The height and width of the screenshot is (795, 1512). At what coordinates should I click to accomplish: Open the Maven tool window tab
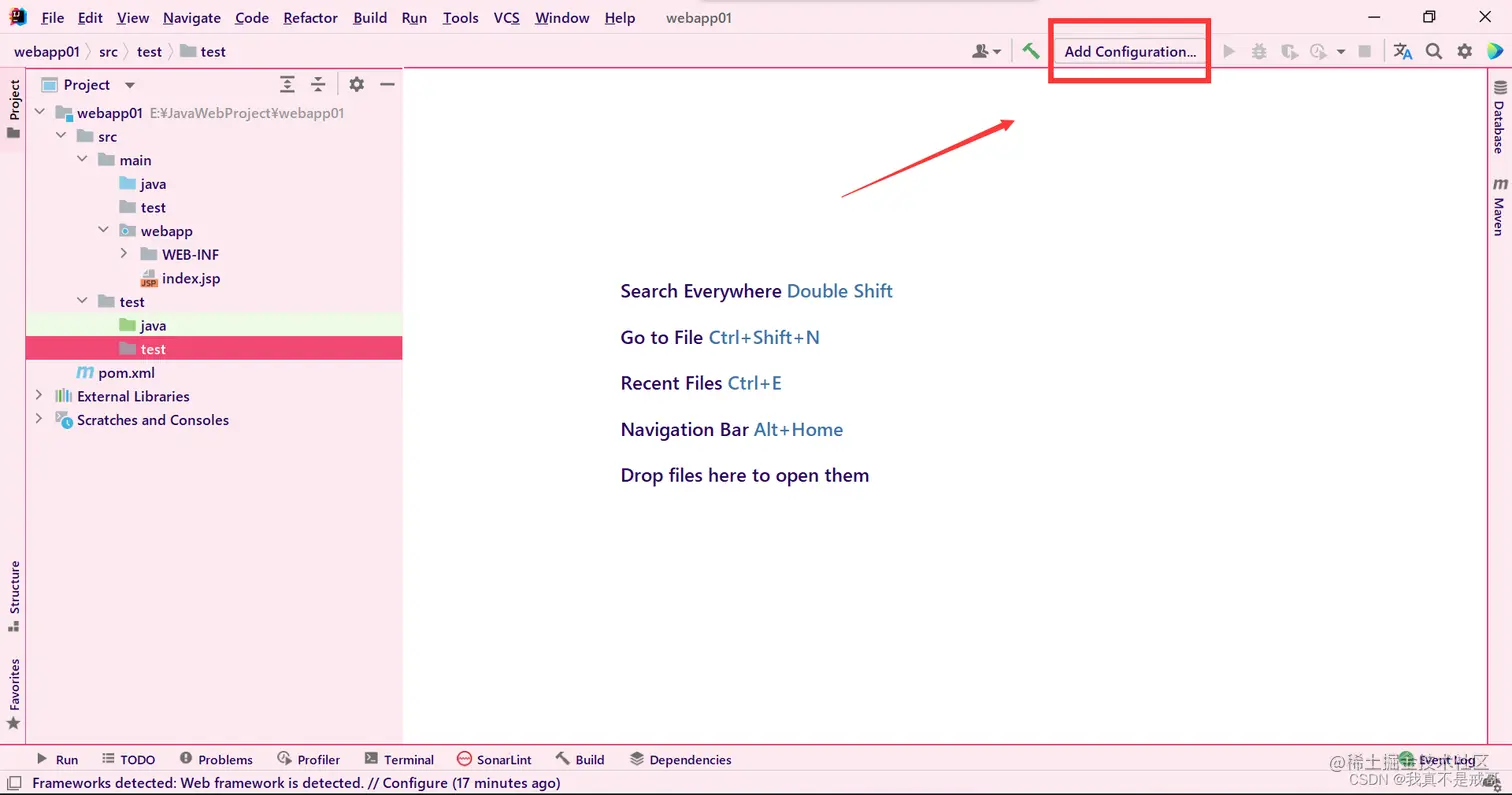[x=1499, y=207]
